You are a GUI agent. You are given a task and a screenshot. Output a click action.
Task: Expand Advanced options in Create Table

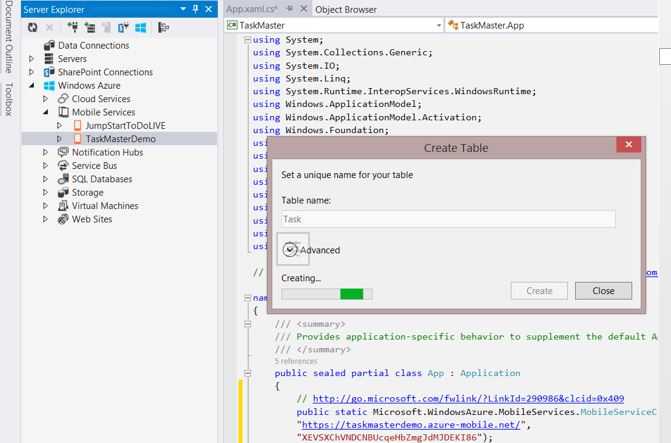tap(290, 250)
